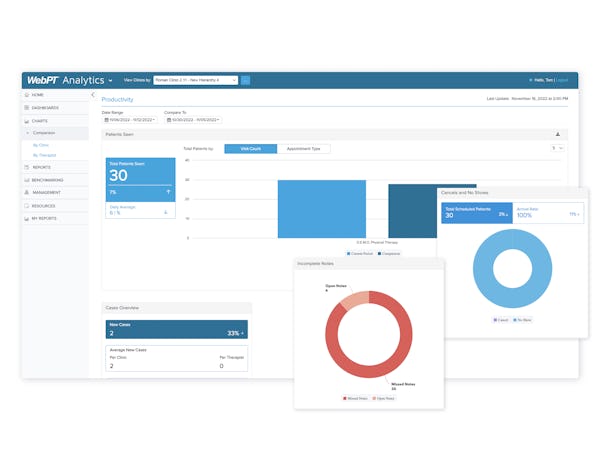Open My Reports in the sidebar menu
Image resolution: width=600 pixels, height=450 pixels.
(55, 218)
